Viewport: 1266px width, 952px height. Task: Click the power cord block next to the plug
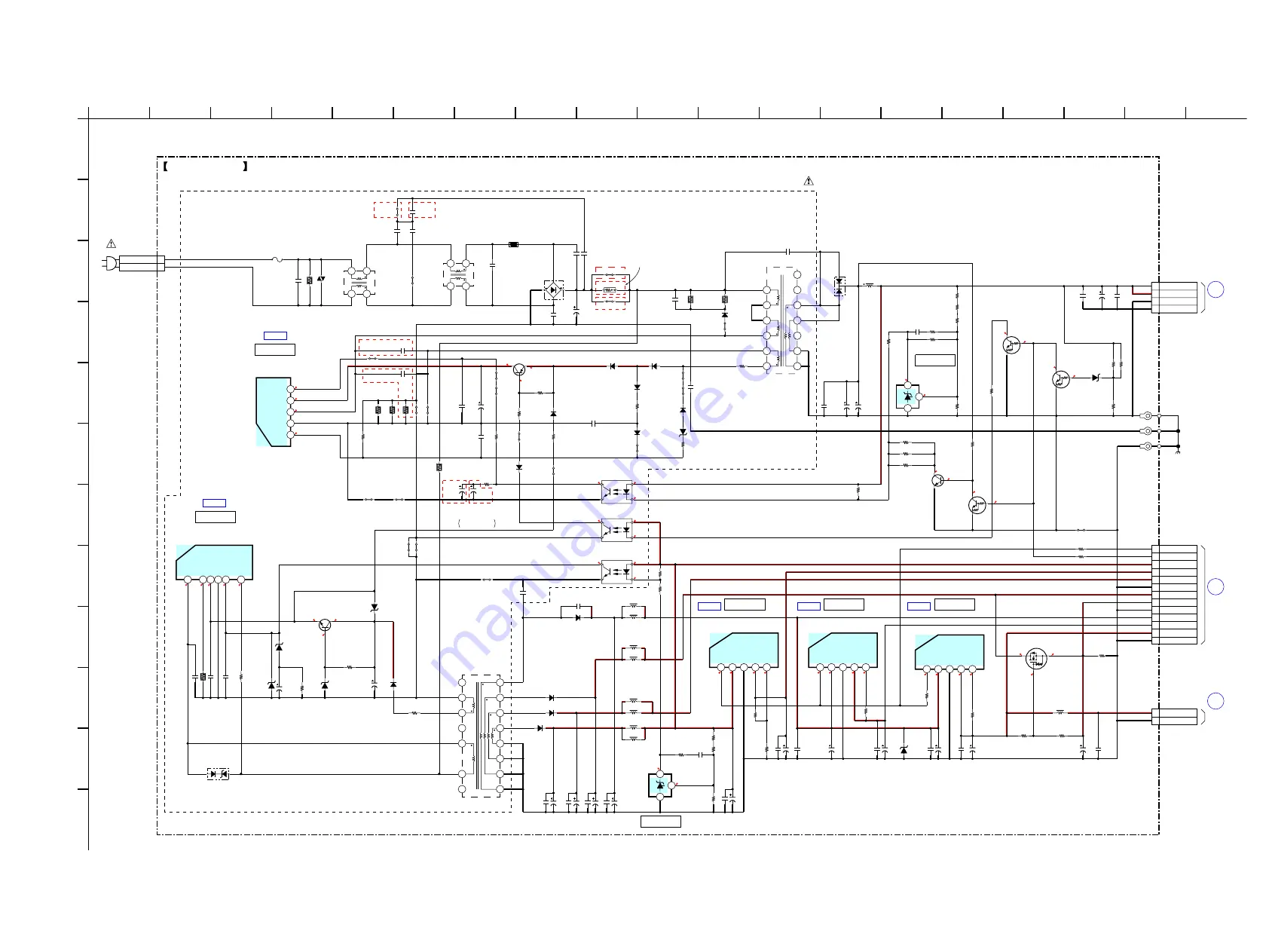click(x=142, y=263)
